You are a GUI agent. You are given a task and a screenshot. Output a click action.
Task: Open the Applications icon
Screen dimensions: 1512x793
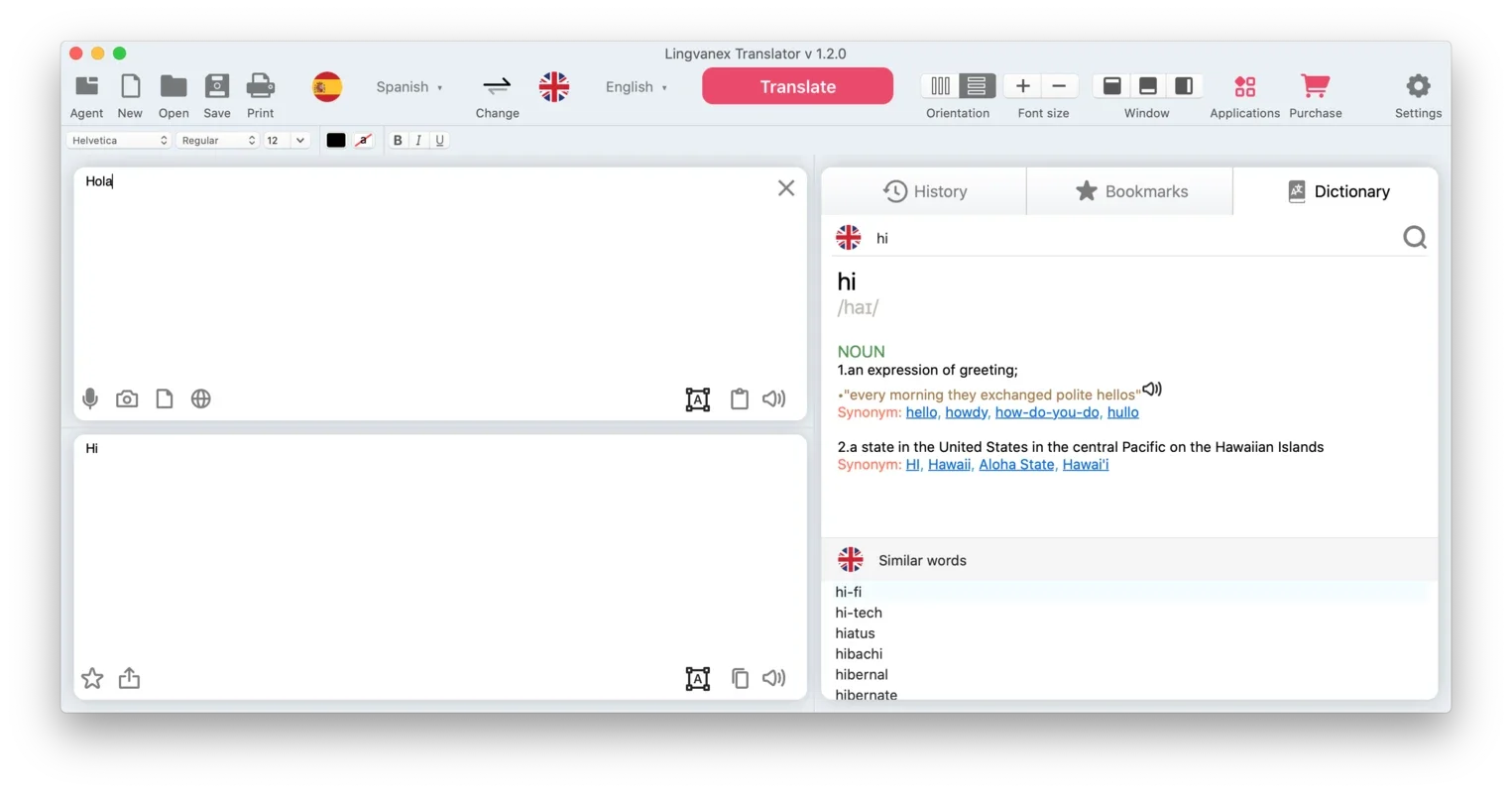[x=1245, y=86]
